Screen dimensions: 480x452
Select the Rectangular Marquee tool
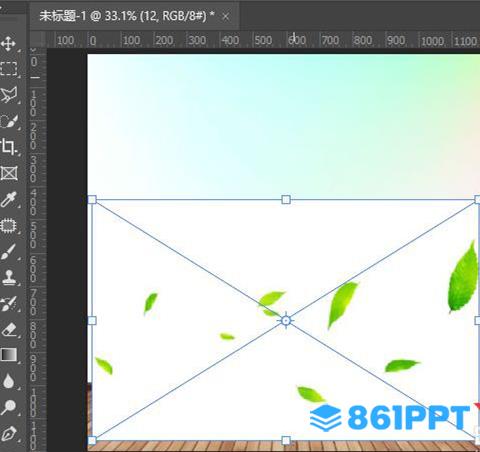(x=9, y=69)
